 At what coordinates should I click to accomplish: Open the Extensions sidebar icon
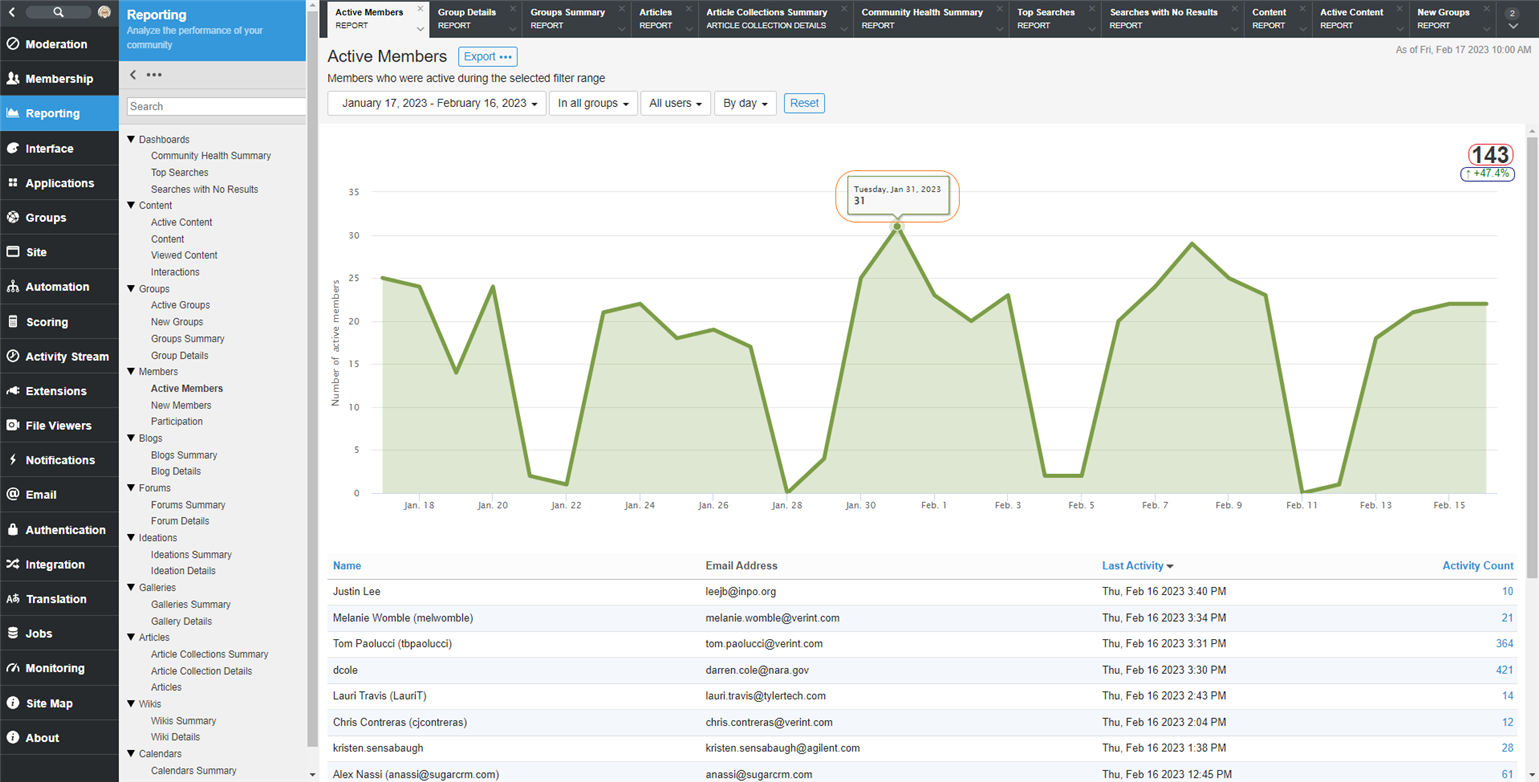tap(13, 391)
